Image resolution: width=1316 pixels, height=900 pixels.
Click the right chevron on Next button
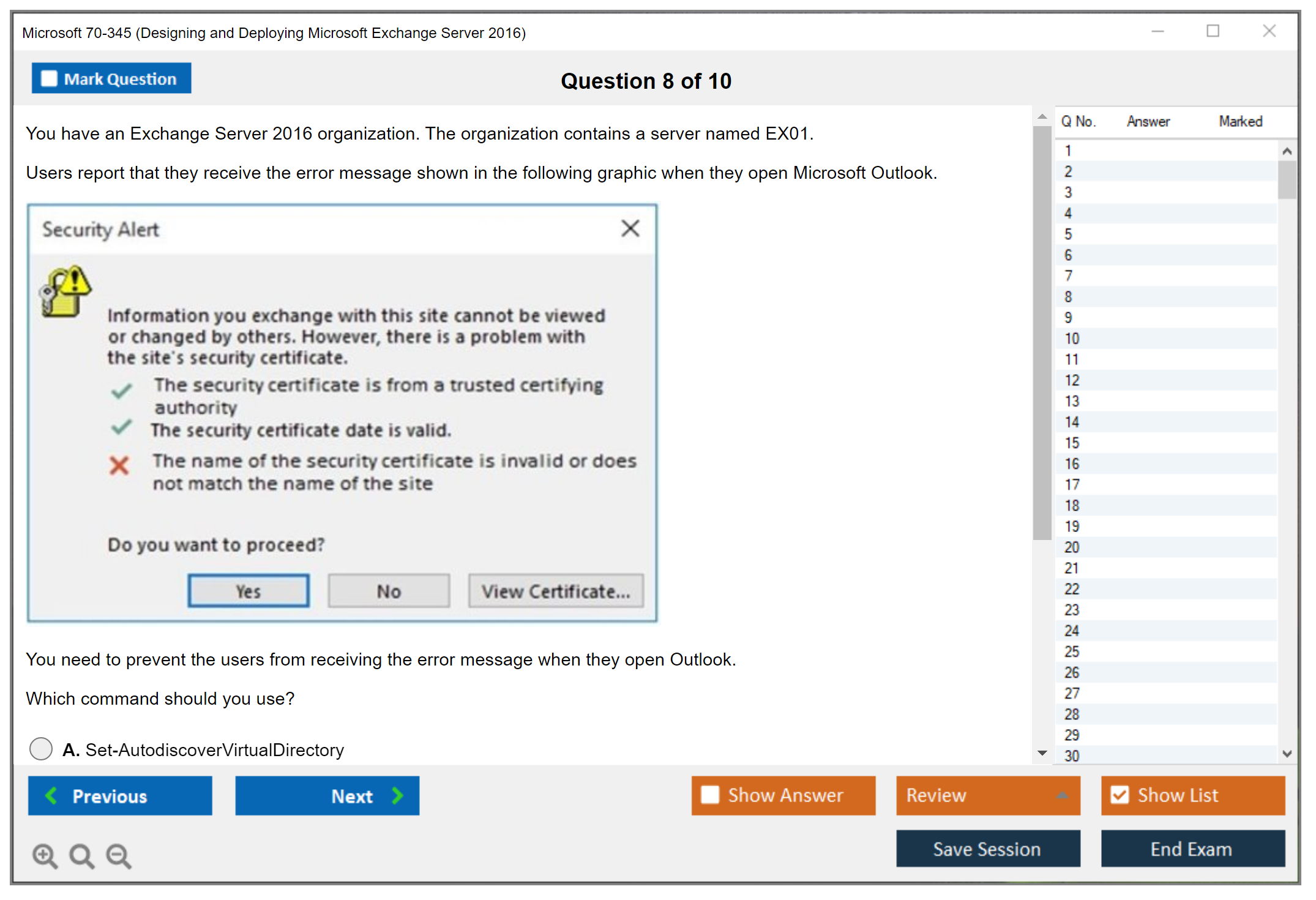tap(397, 795)
